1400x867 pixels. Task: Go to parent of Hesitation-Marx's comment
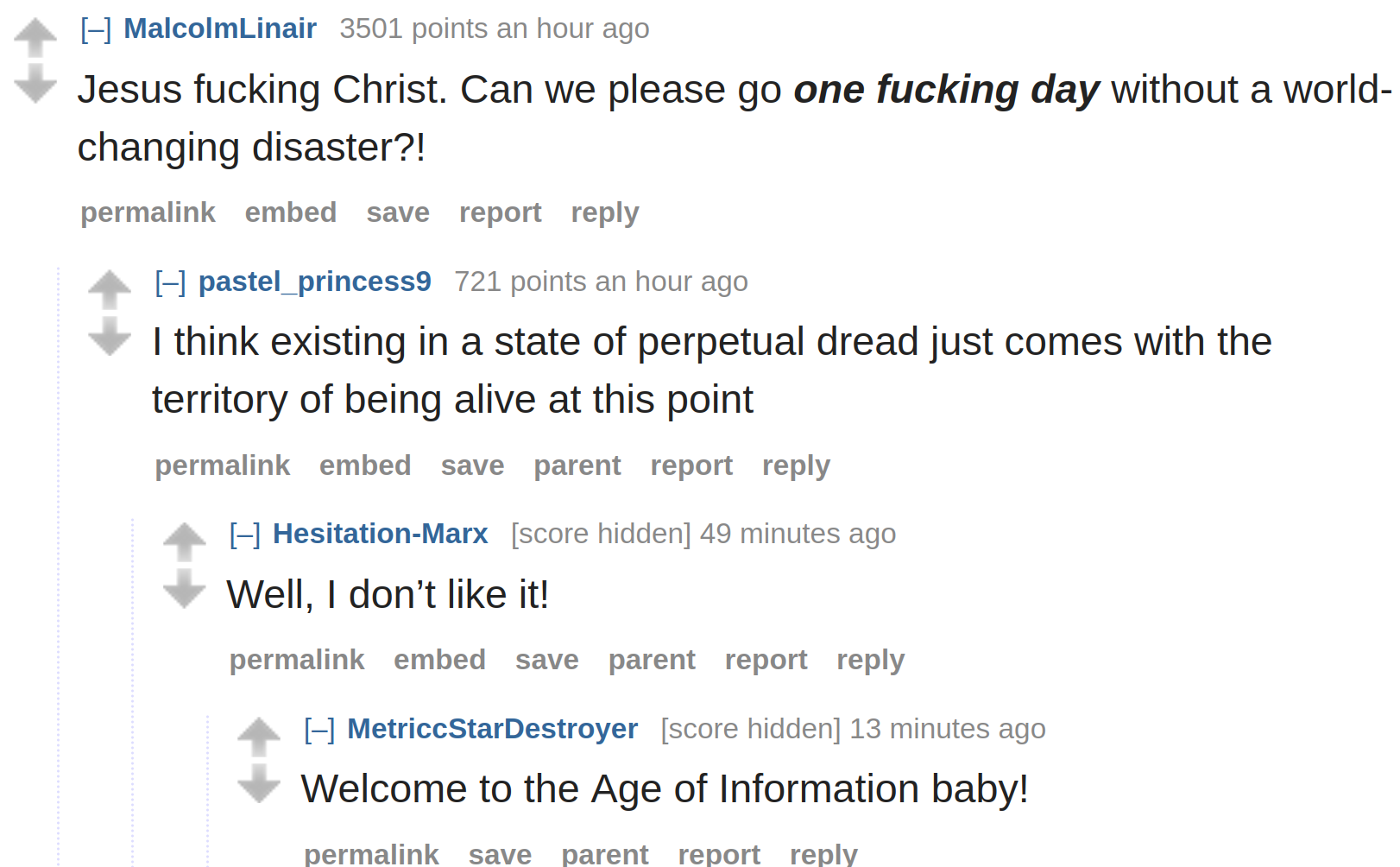pyautogui.click(x=652, y=661)
